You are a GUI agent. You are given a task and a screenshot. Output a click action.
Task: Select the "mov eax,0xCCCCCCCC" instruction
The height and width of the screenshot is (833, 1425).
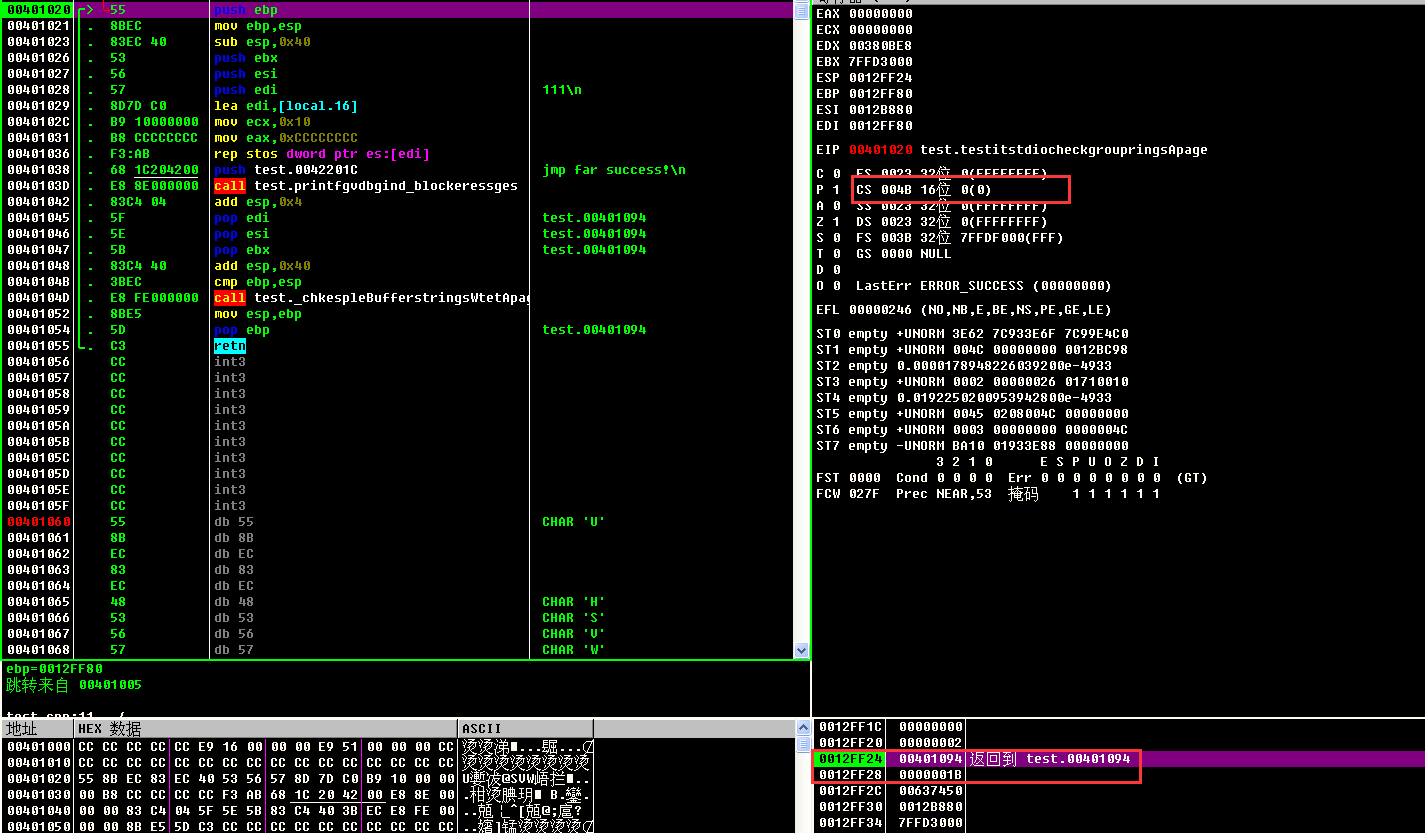click(286, 138)
